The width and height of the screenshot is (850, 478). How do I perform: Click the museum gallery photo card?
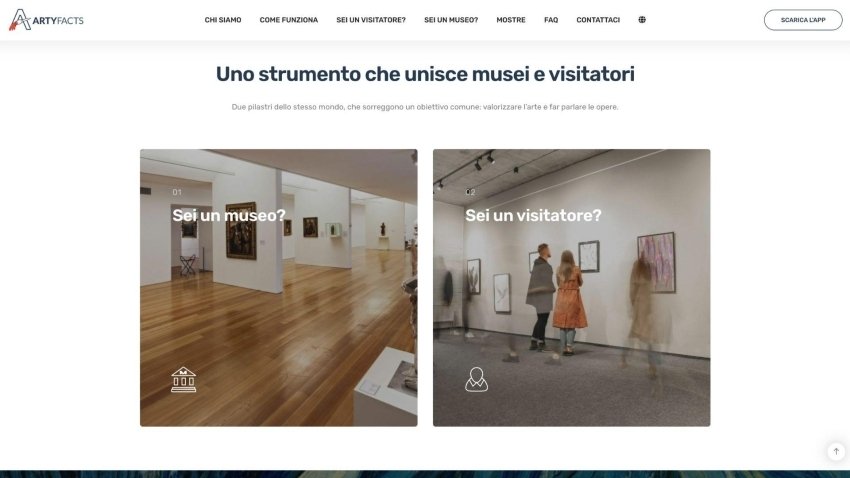[279, 288]
